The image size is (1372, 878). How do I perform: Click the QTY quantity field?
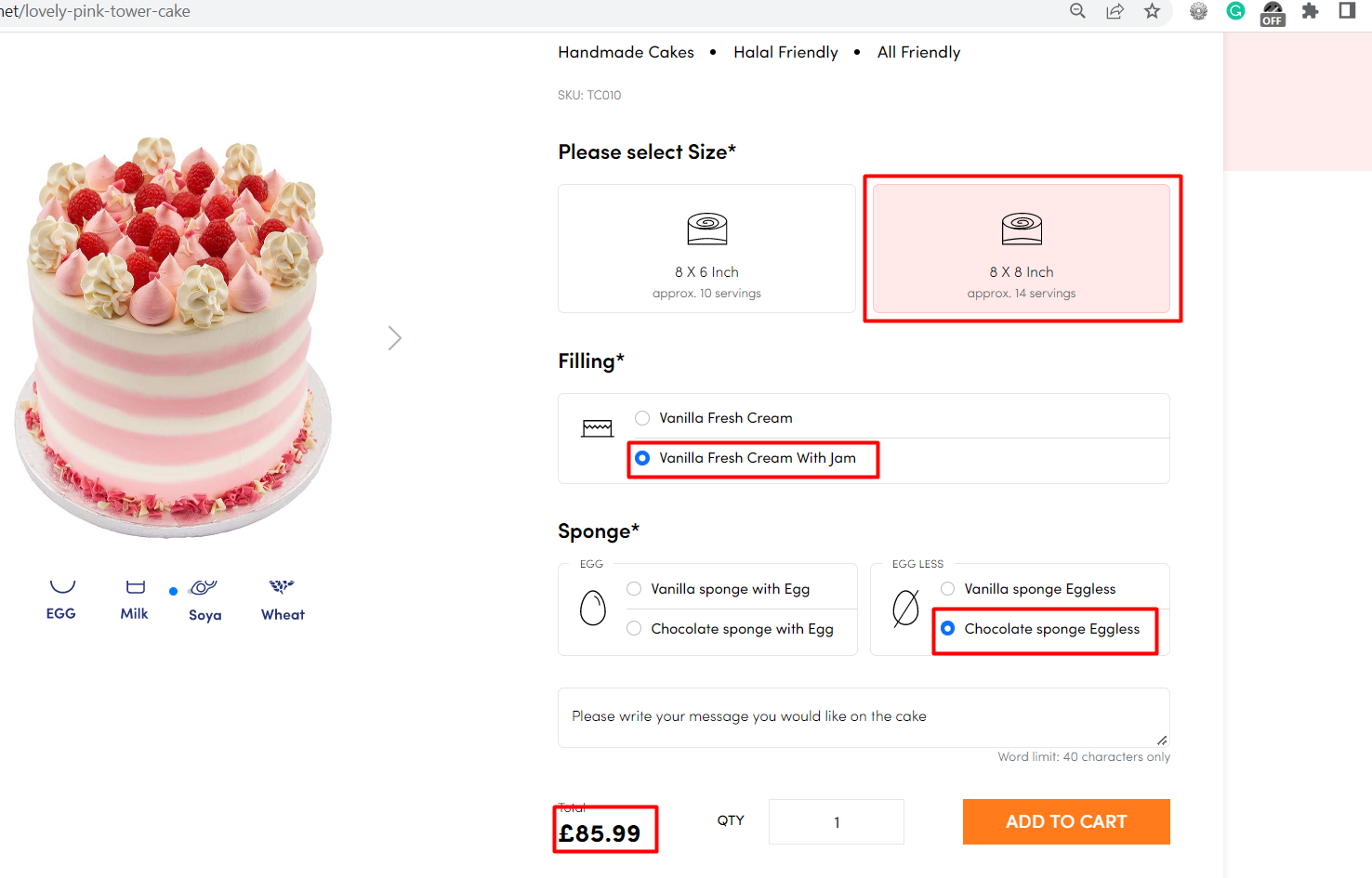836,822
